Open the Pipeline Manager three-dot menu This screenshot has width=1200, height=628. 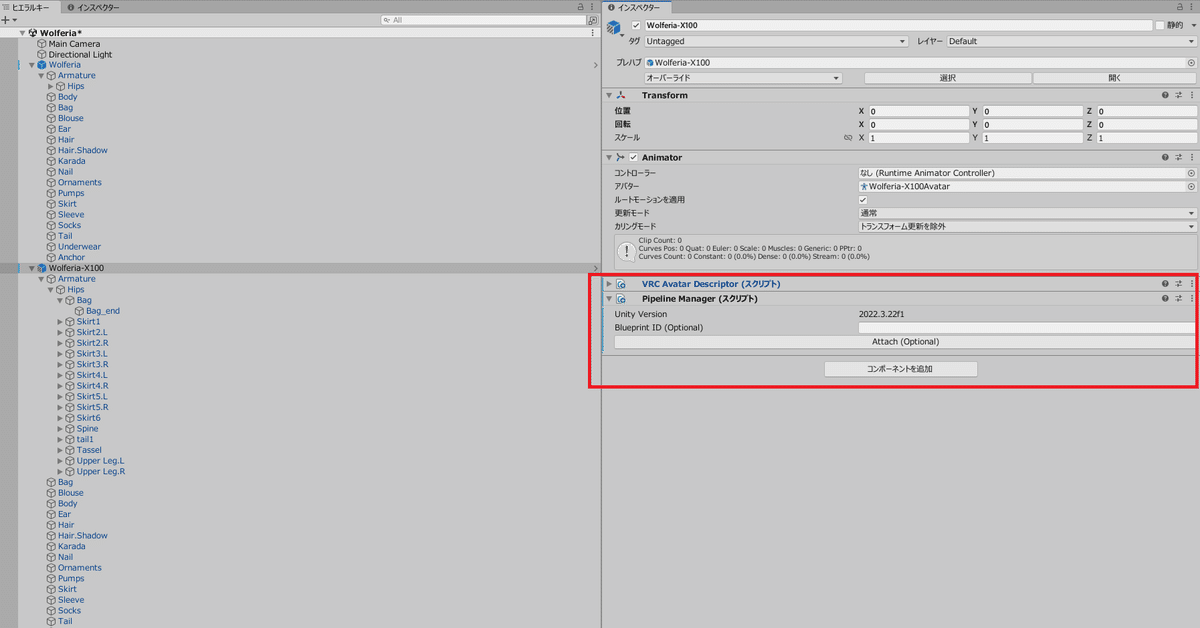[1191, 298]
